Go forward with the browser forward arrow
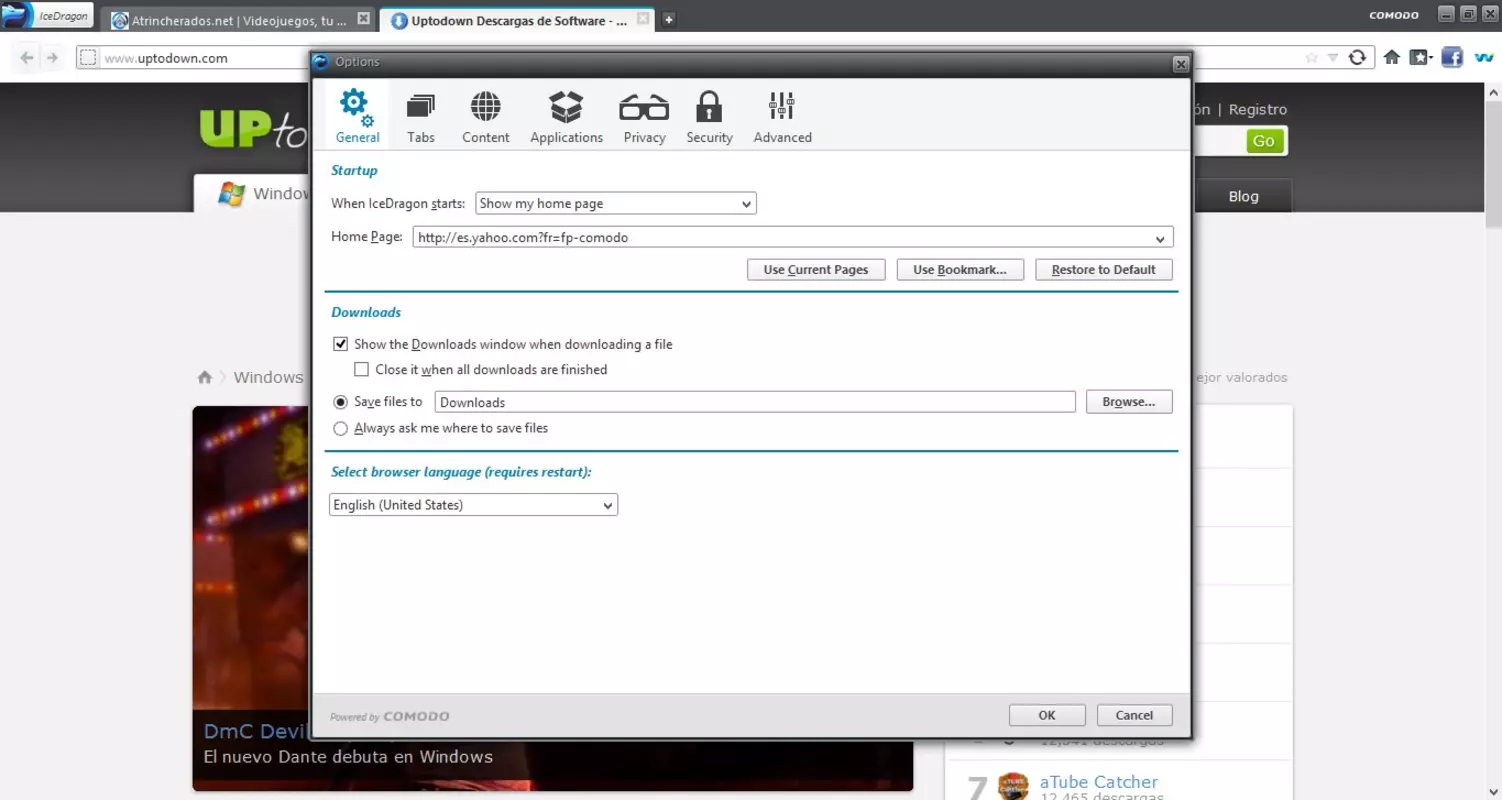The image size is (1502, 800). coord(52,58)
